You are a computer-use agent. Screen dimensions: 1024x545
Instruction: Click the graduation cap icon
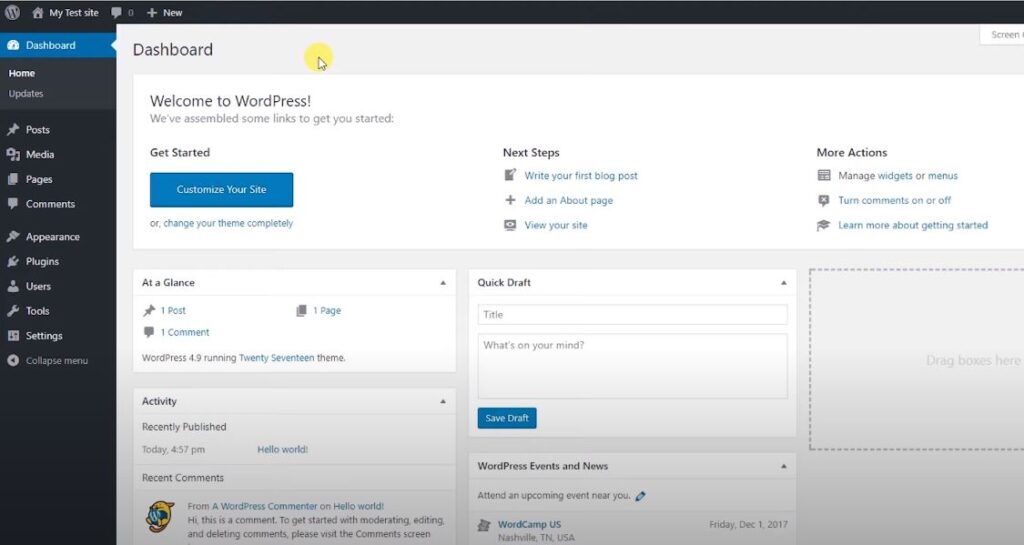click(x=824, y=225)
